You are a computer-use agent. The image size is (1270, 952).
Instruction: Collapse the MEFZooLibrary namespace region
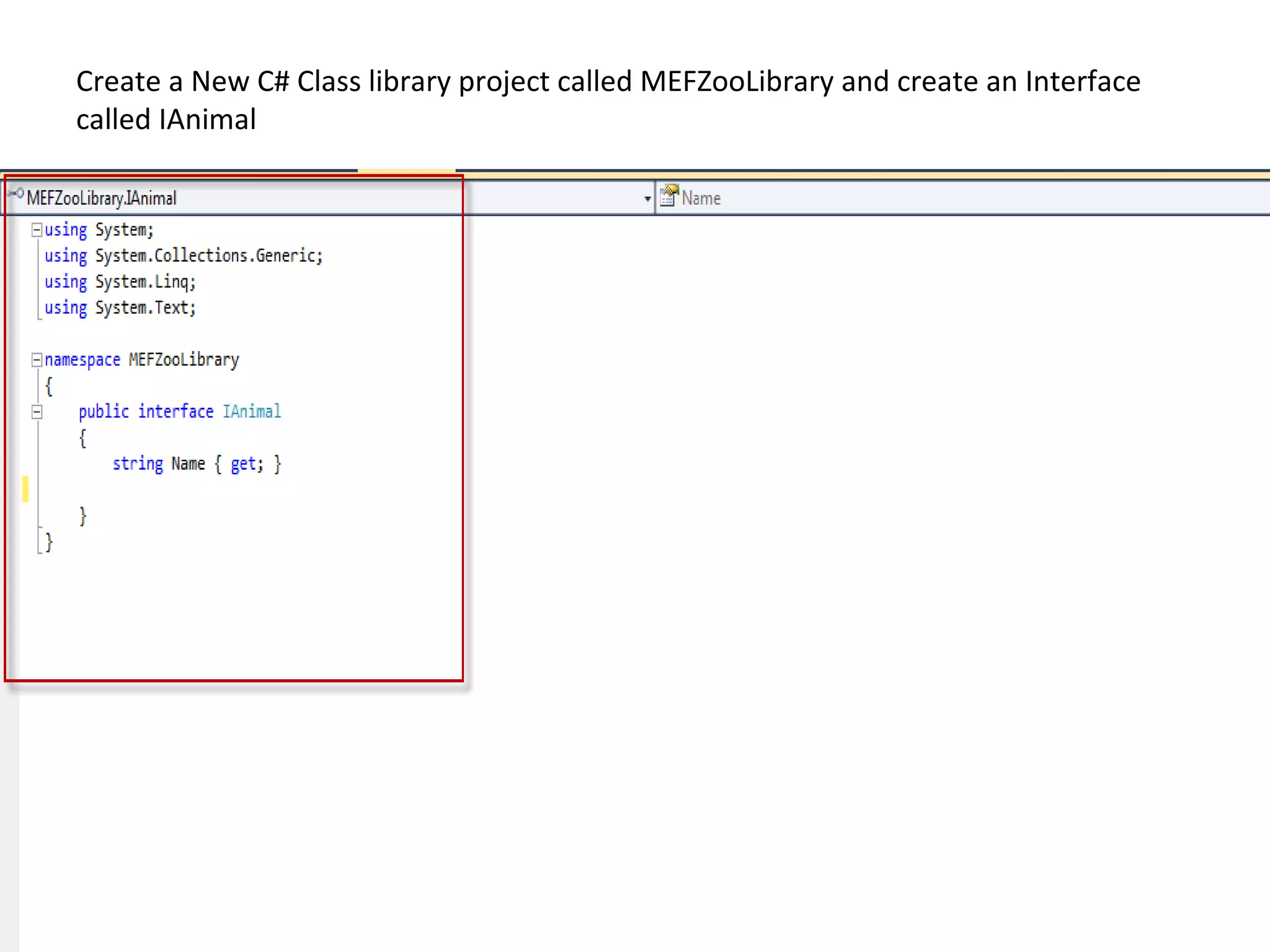[37, 360]
